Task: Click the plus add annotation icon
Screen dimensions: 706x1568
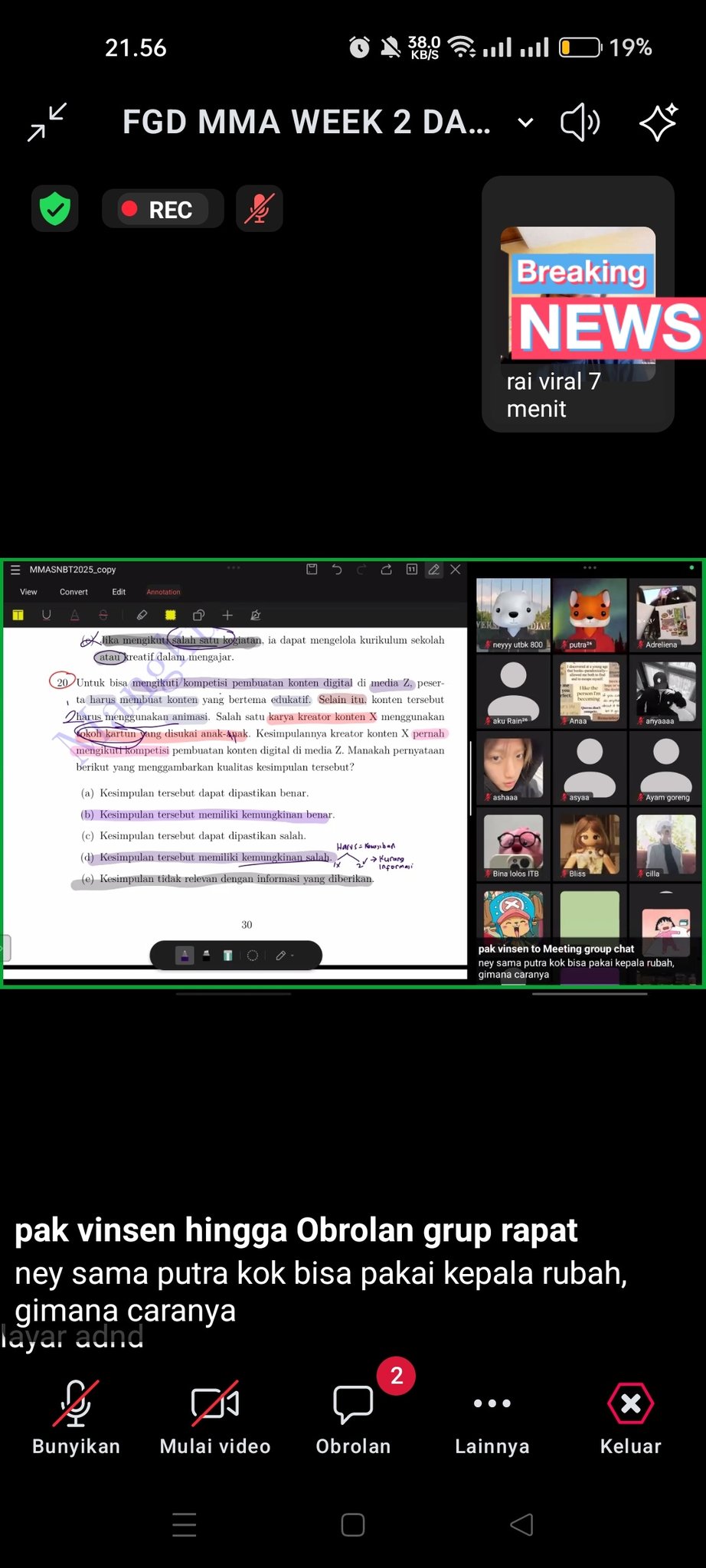Action: tap(227, 615)
